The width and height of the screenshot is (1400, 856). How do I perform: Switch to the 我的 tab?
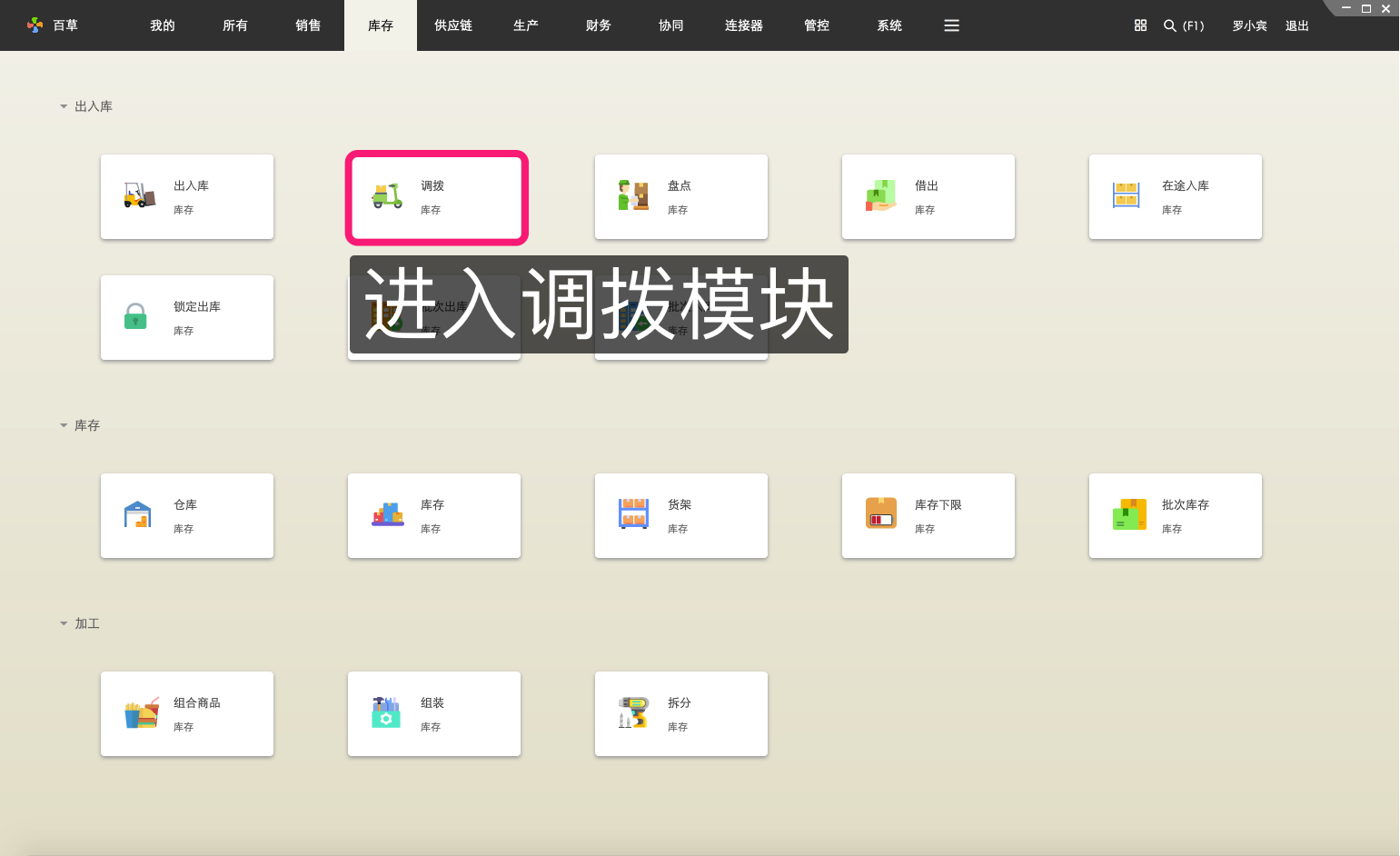point(163,25)
